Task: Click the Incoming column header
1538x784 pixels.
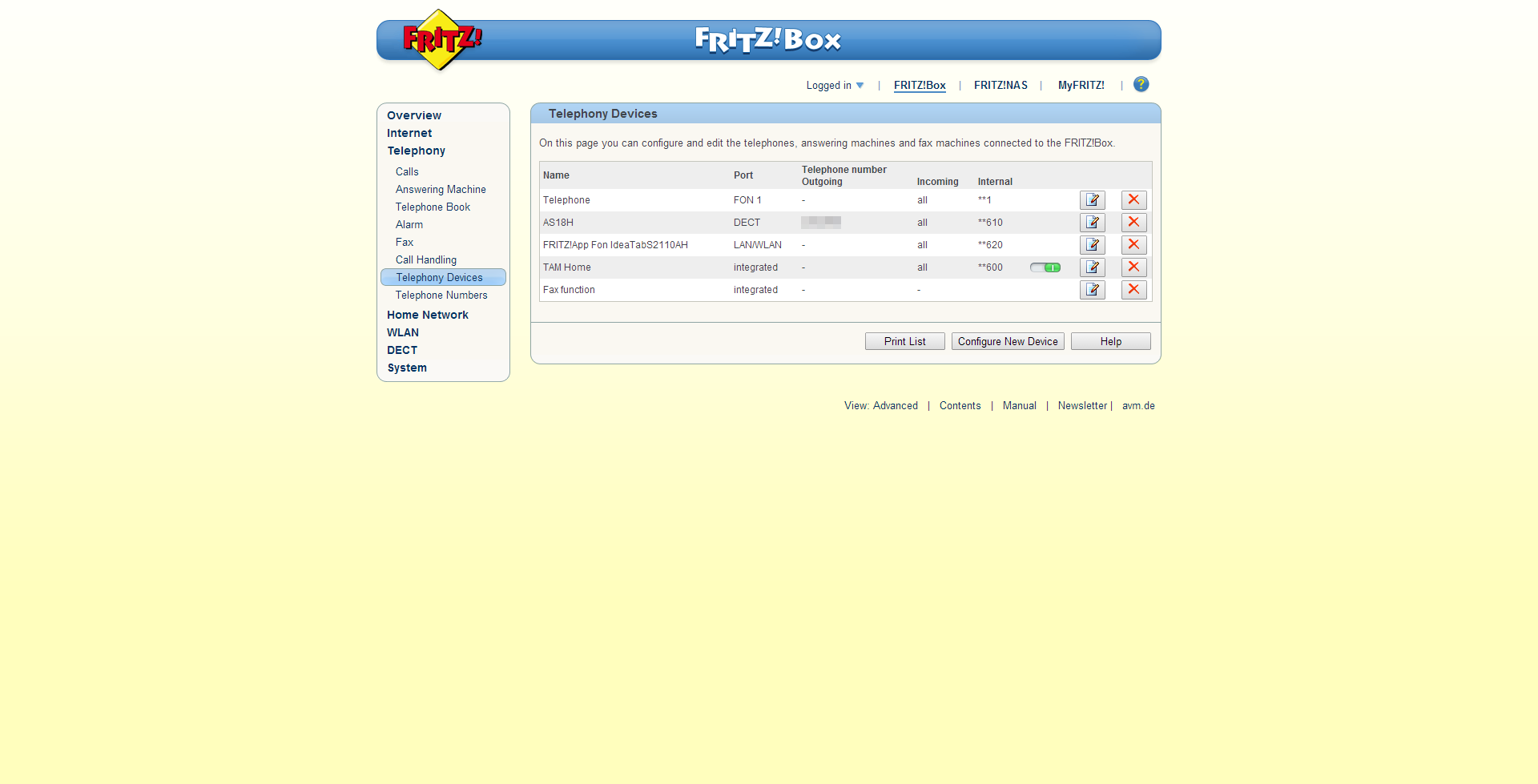Action: 937,182
